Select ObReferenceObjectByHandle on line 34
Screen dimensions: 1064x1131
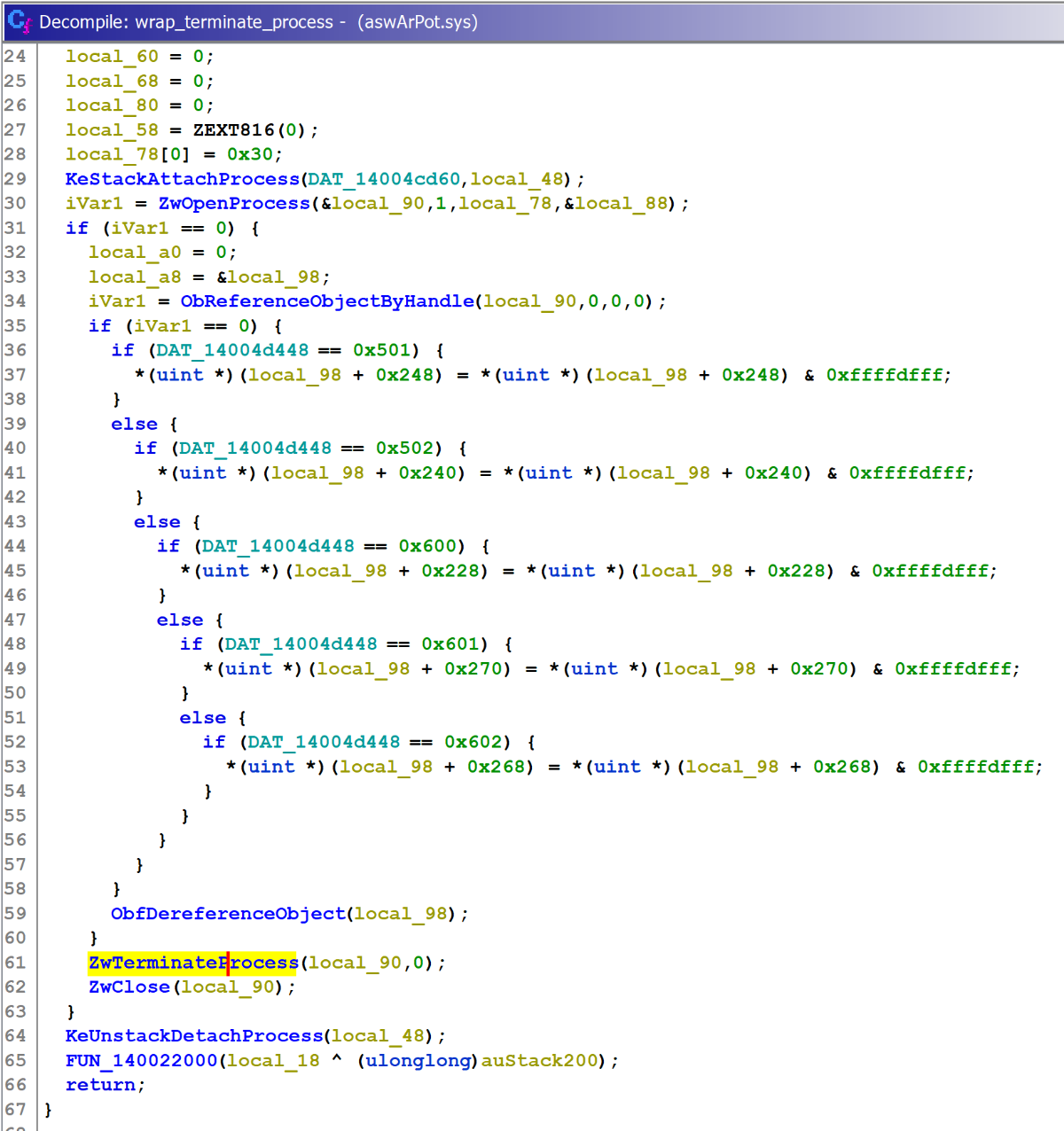327,301
